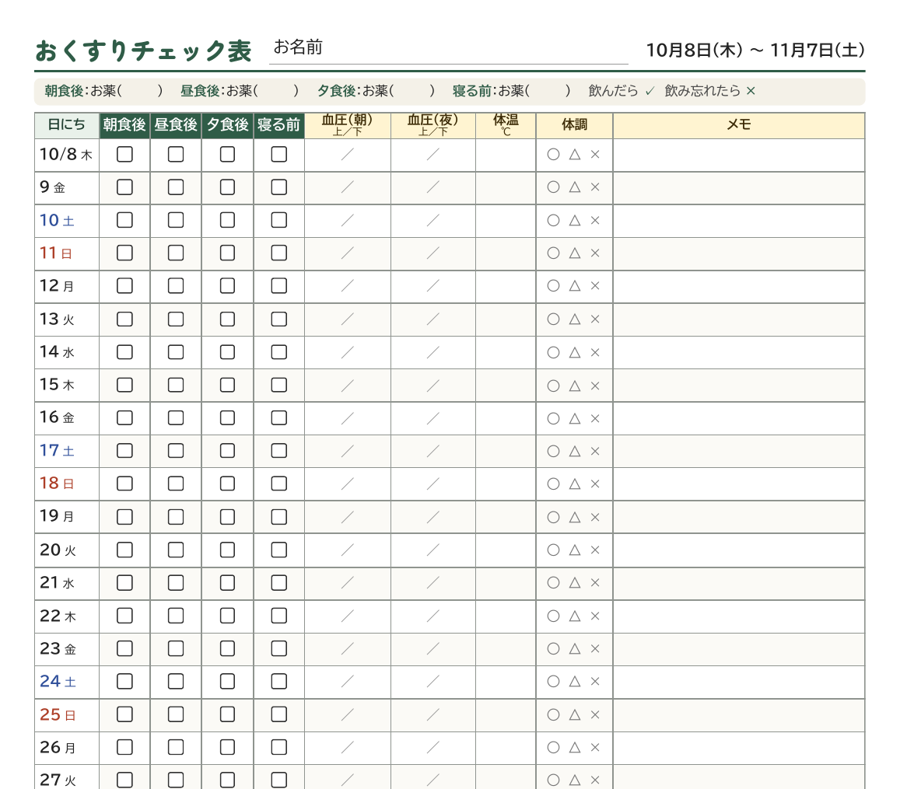Click the おくすりチェック表 title

(143, 50)
